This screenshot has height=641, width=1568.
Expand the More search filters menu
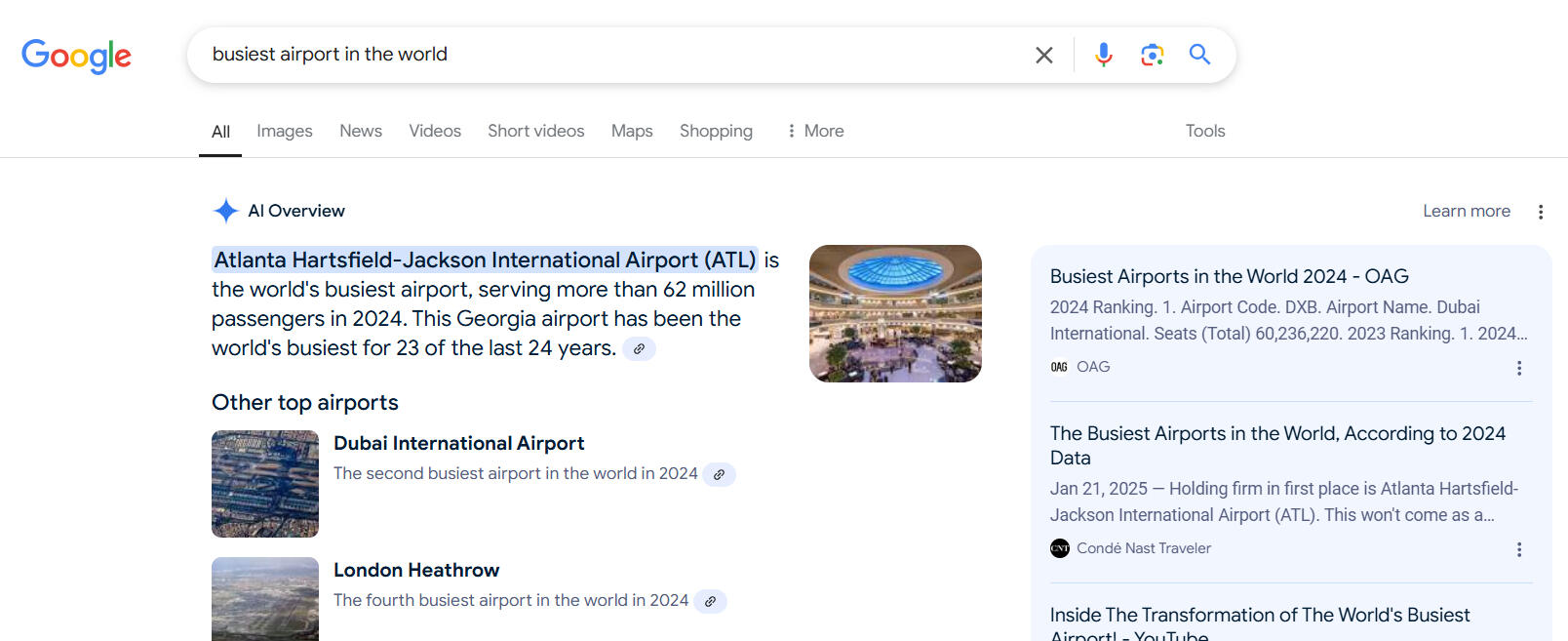click(815, 131)
